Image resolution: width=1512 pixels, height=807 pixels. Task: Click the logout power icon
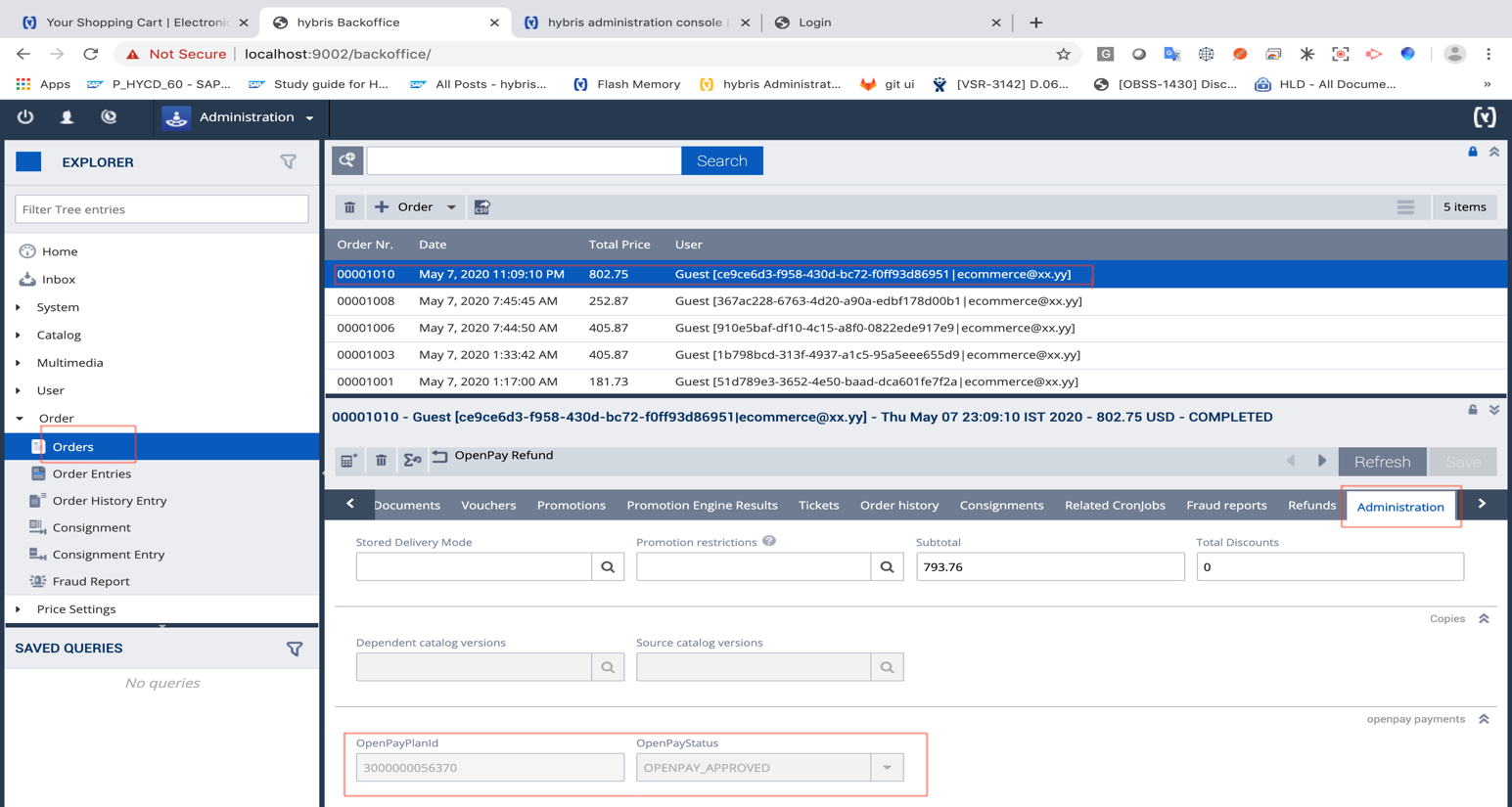[25, 117]
